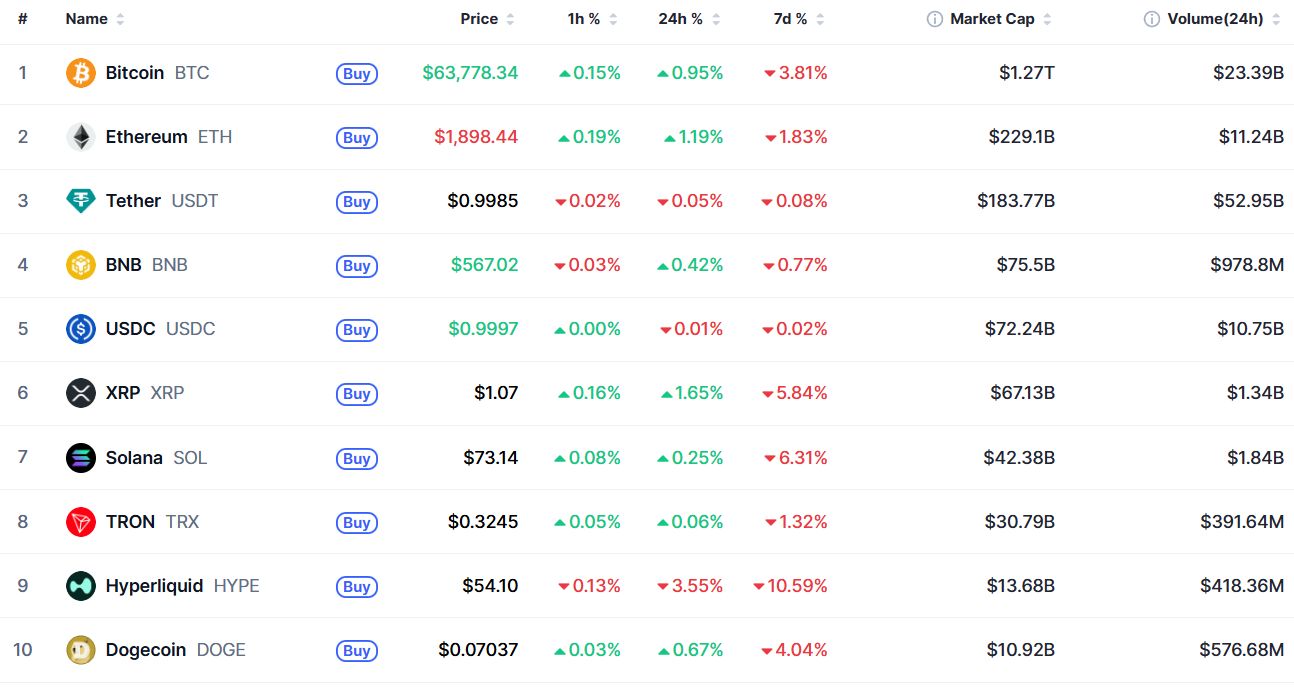1294x688 pixels.
Task: Sort by the 24h % column
Action: (689, 19)
